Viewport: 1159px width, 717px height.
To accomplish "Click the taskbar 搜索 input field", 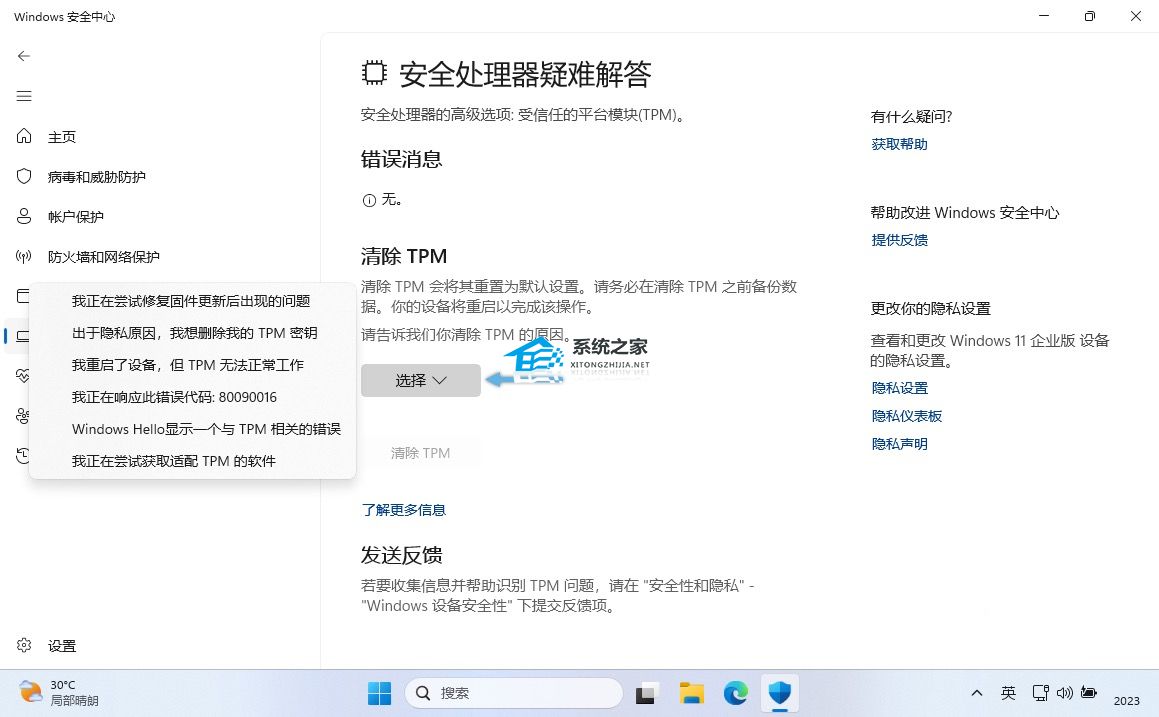I will click(513, 692).
